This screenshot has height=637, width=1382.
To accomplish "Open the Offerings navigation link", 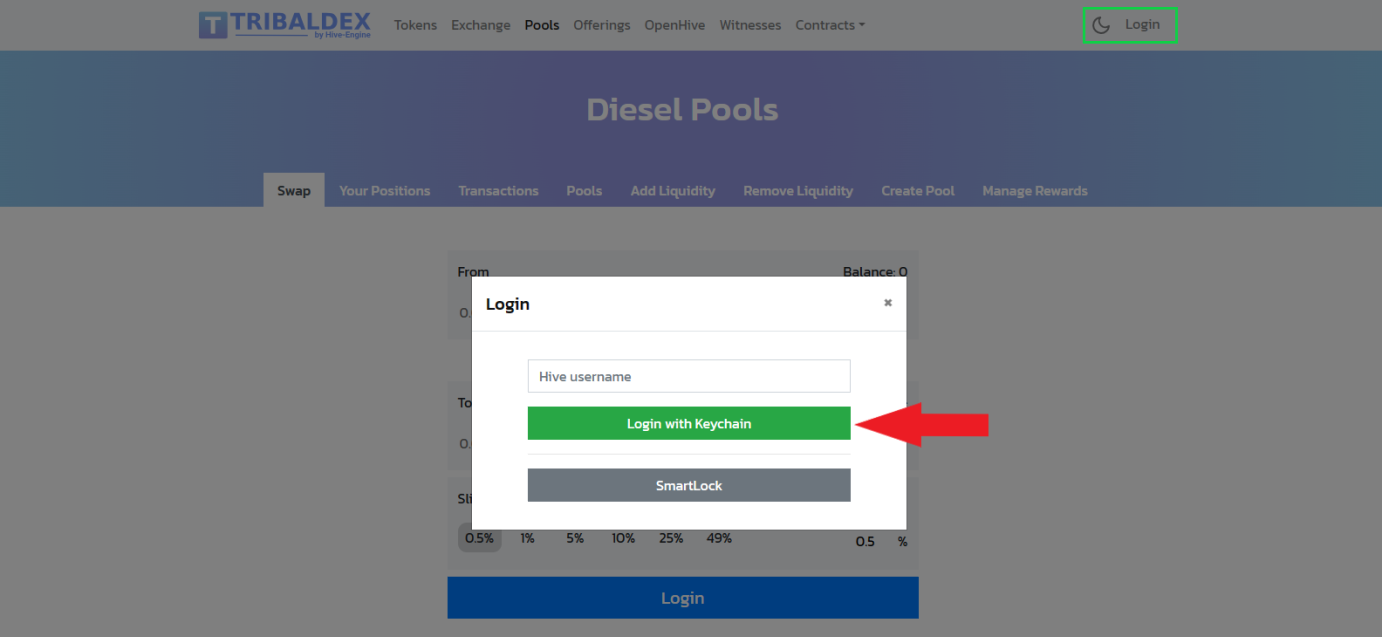I will coord(602,25).
